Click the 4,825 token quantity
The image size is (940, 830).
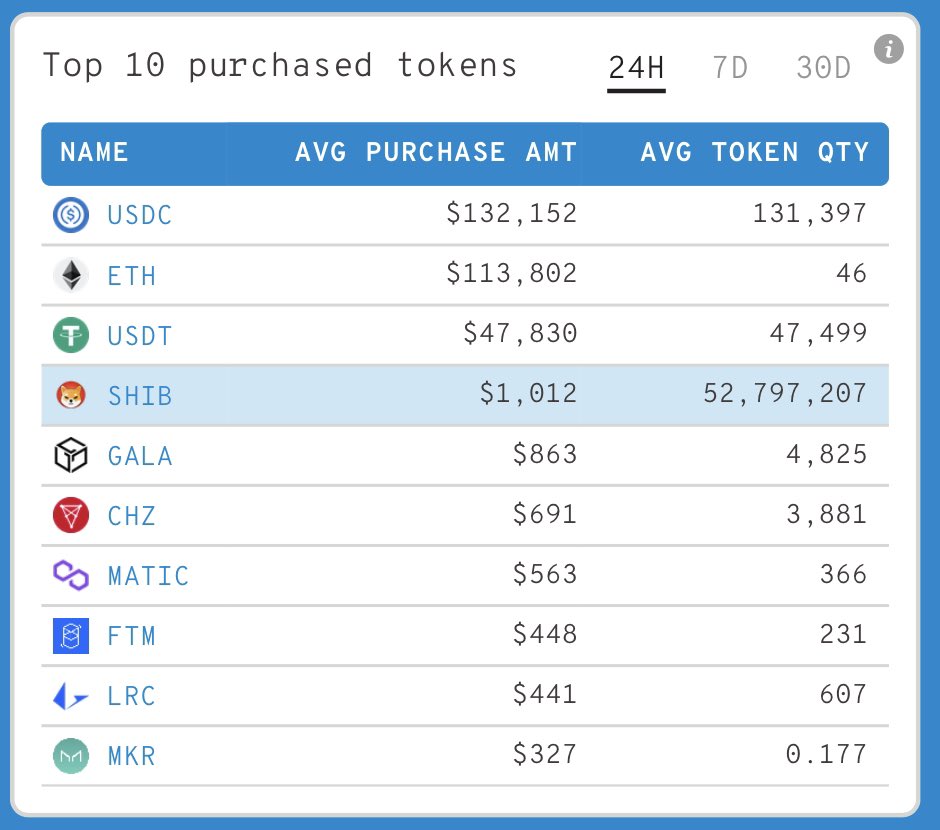pyautogui.click(x=826, y=454)
